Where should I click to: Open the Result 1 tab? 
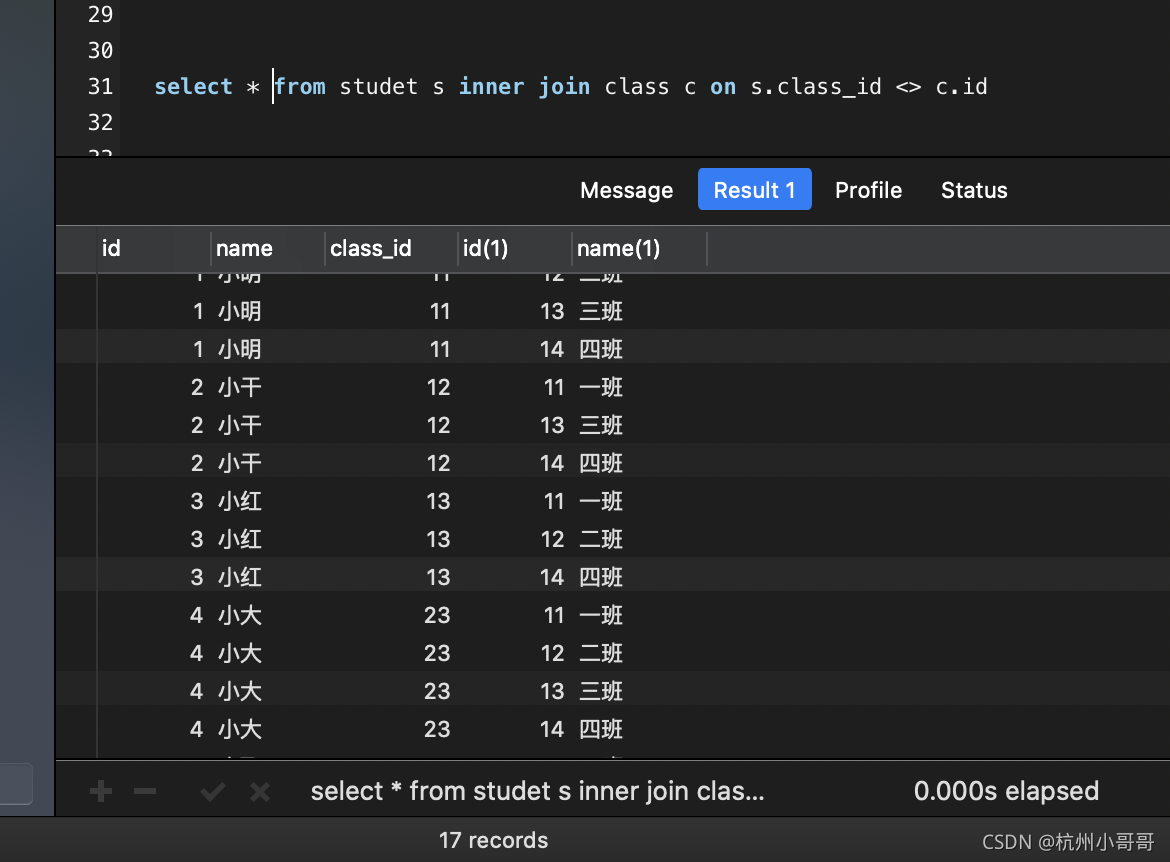tap(754, 190)
